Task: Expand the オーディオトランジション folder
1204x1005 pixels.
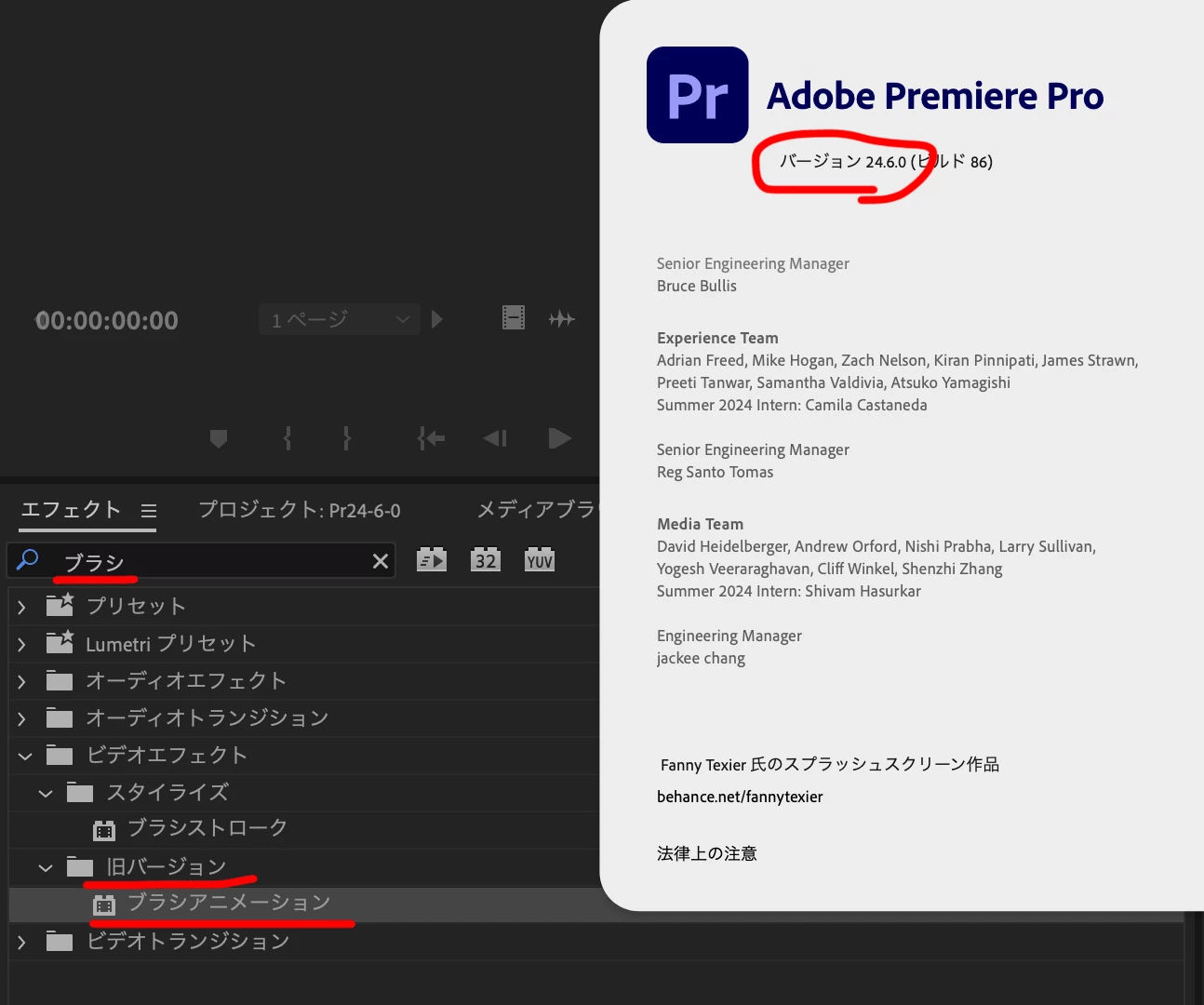Action: pos(22,718)
